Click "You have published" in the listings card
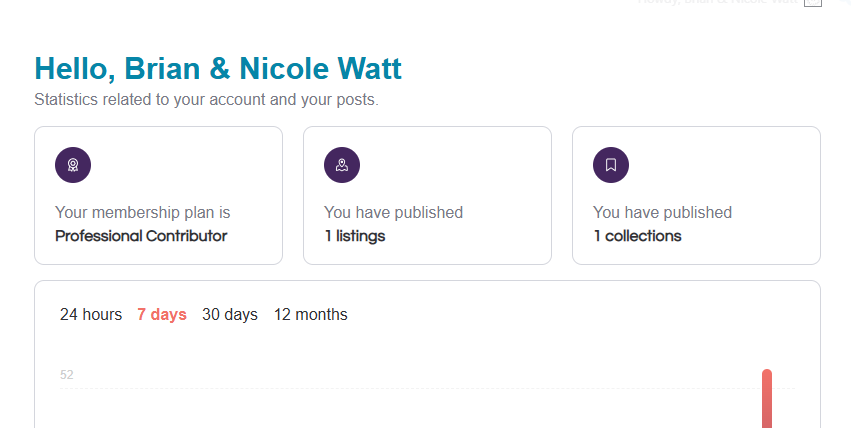851x428 pixels. click(x=393, y=213)
